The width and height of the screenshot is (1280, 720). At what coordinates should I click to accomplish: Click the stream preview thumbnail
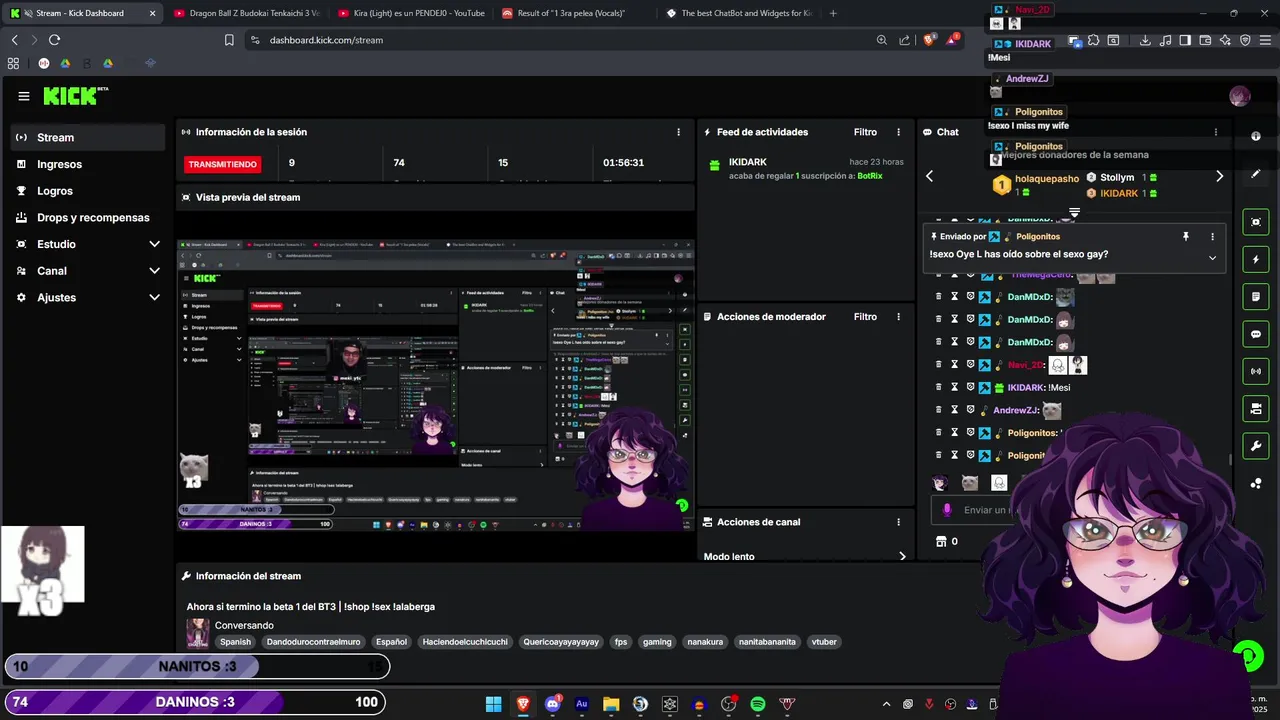pyautogui.click(x=435, y=385)
